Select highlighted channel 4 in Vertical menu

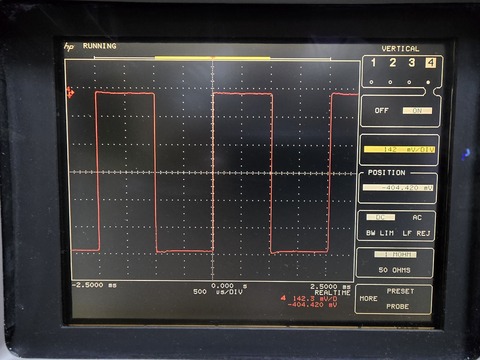point(430,63)
